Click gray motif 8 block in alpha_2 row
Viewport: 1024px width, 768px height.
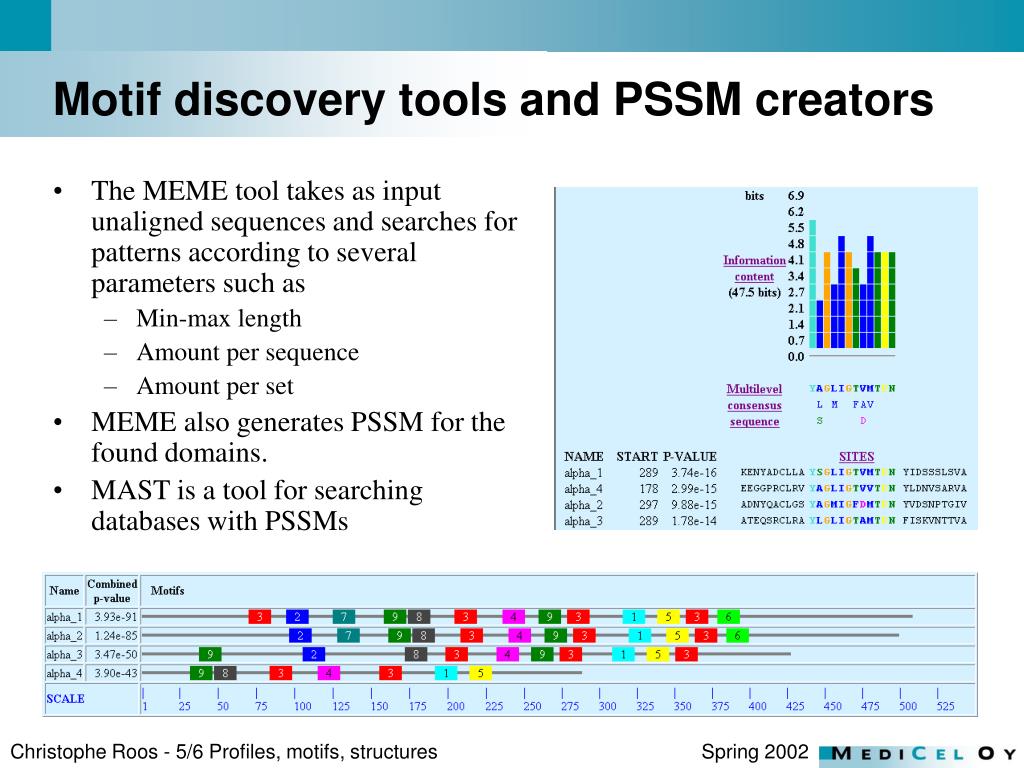[423, 635]
